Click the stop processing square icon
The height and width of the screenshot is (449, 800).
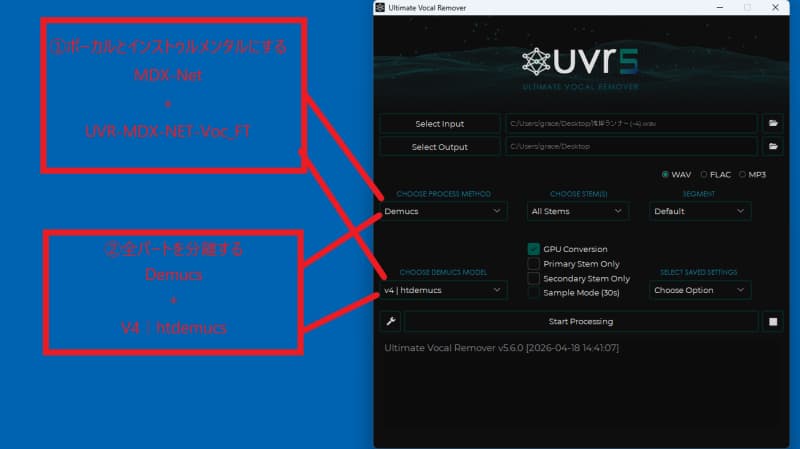772,321
